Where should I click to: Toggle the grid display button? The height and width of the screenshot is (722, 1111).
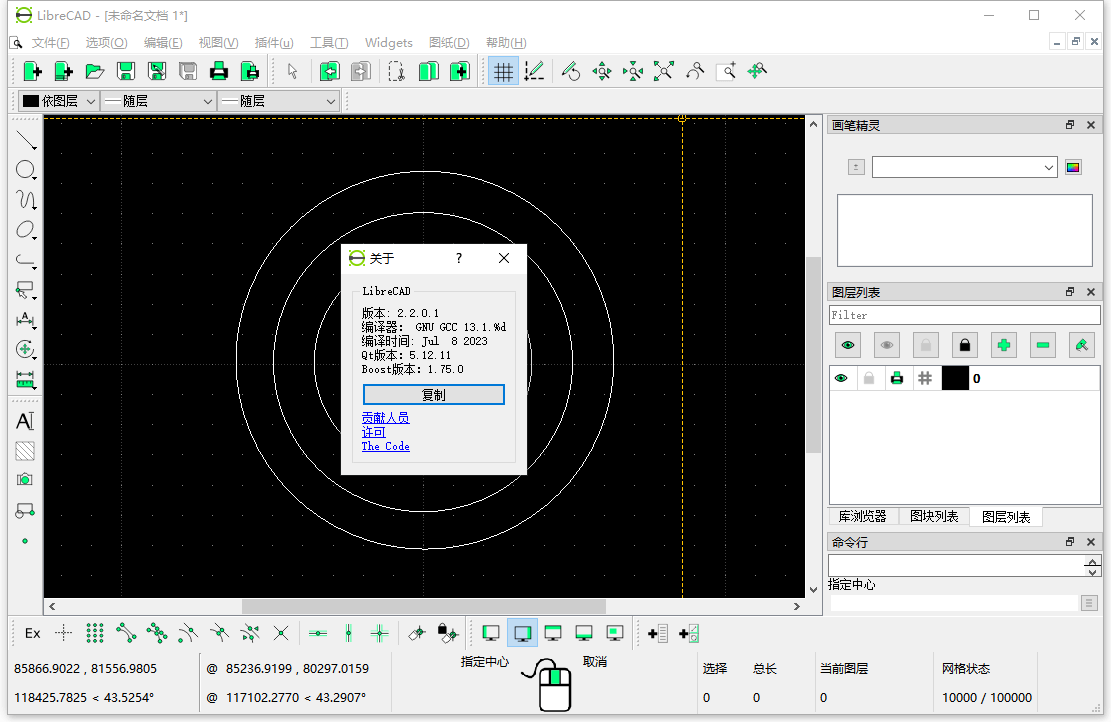pyautogui.click(x=503, y=72)
